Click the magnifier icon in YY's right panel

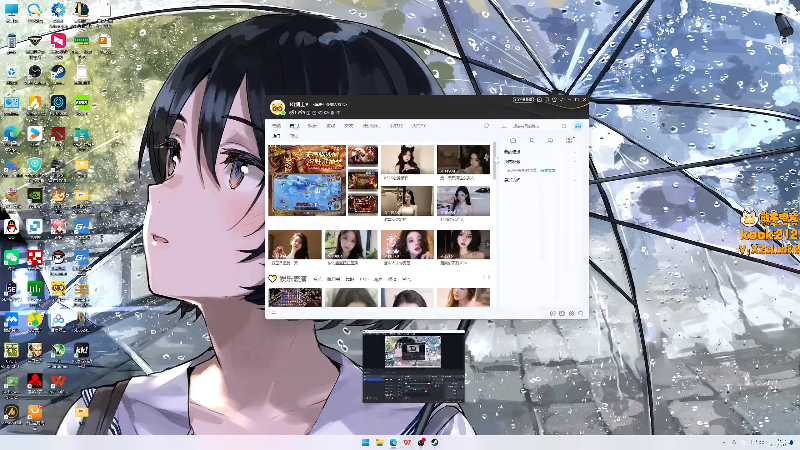tap(532, 140)
